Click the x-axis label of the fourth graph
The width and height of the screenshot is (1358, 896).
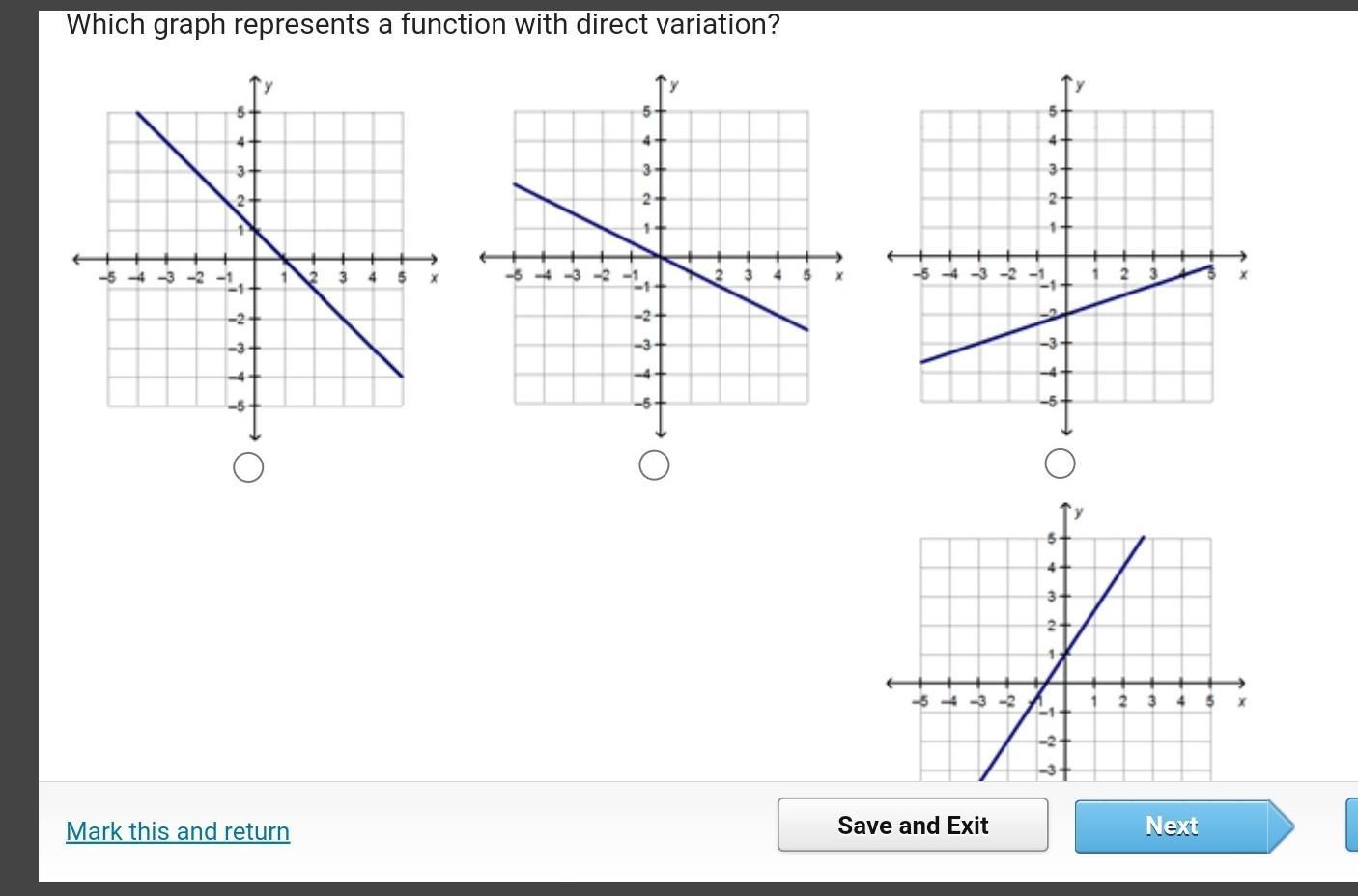1241,702
